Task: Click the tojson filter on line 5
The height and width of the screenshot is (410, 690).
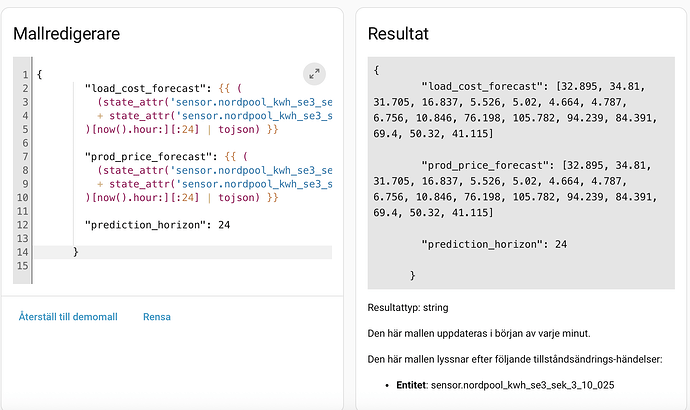Action: [236, 129]
